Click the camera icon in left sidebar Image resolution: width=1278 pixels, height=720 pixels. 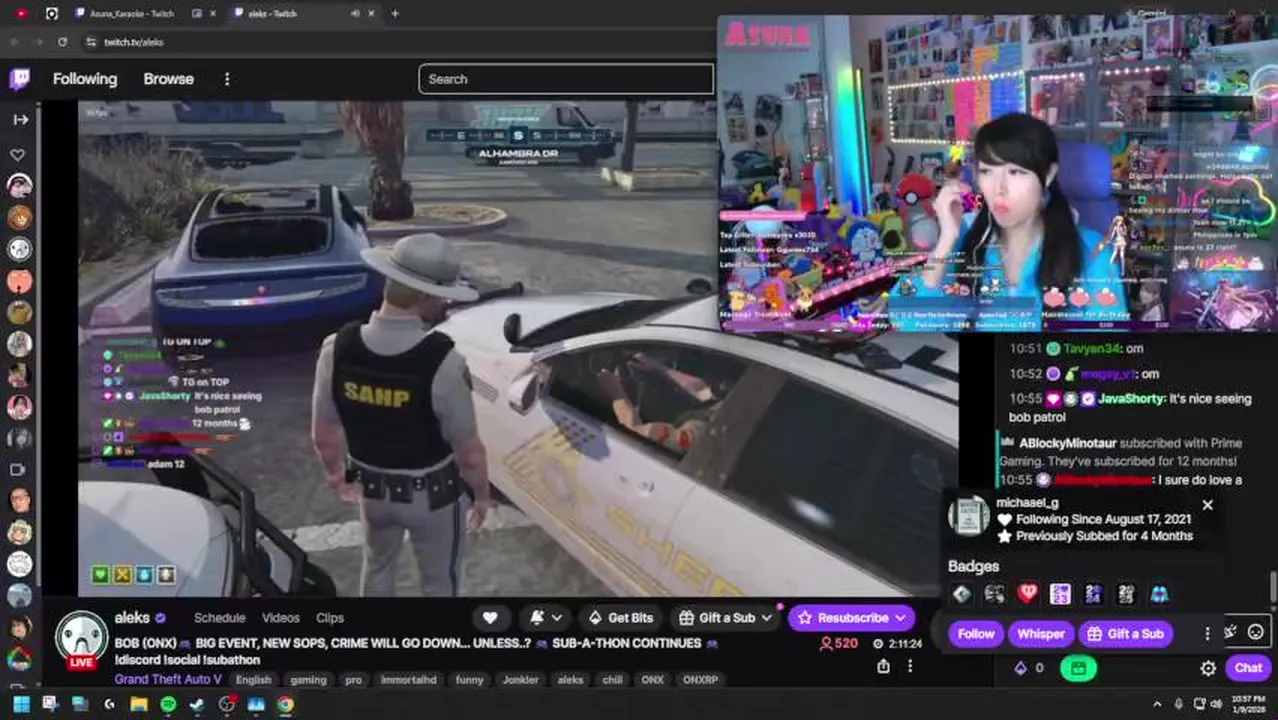tap(18, 469)
